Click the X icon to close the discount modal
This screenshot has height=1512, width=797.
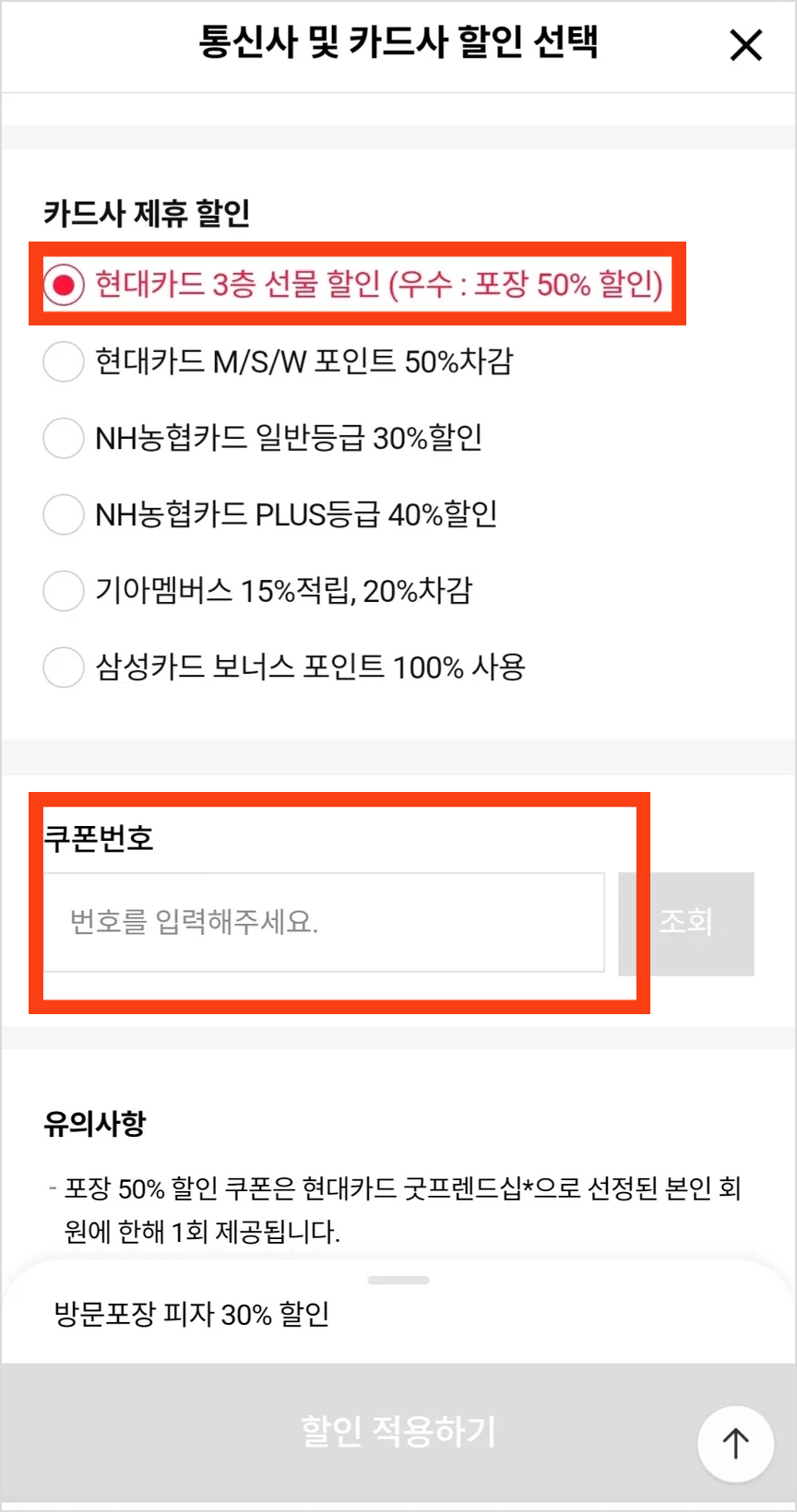[x=745, y=45]
